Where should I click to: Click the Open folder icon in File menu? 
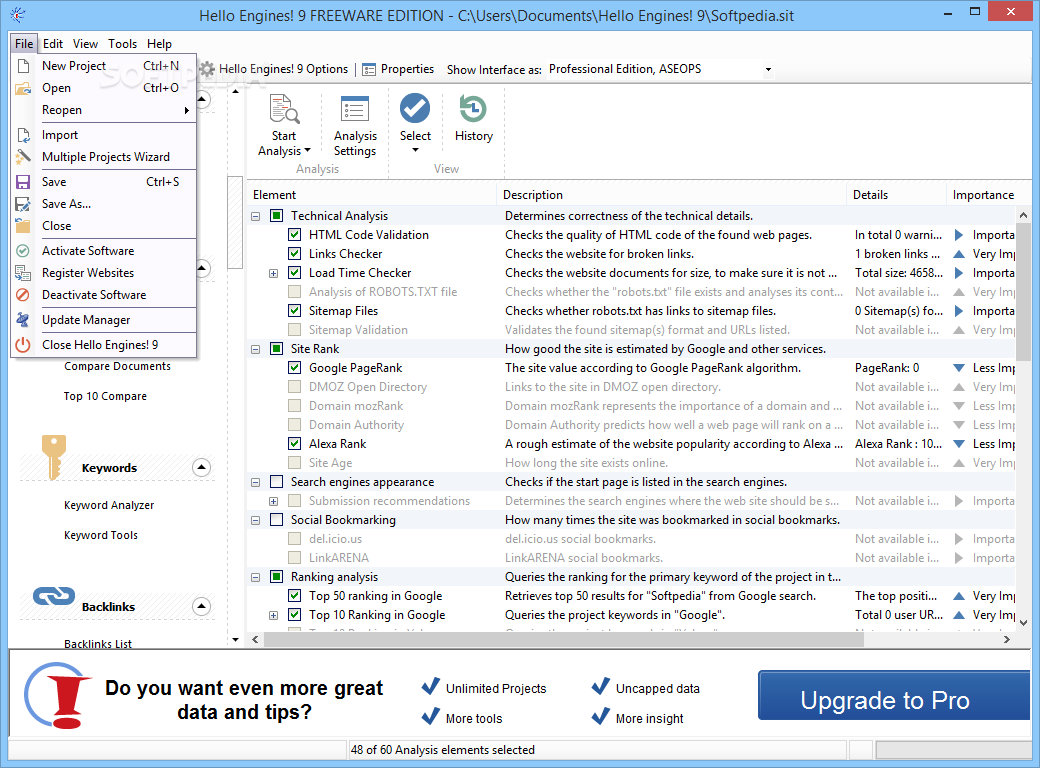(23, 88)
